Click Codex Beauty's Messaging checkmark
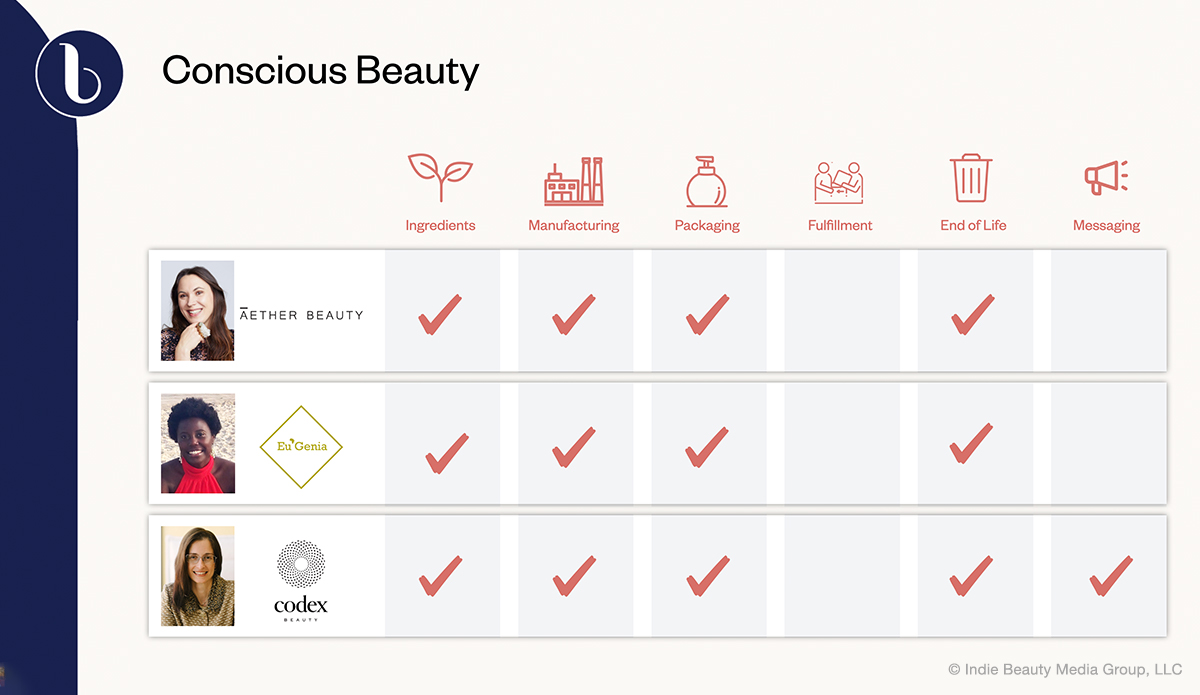The height and width of the screenshot is (695, 1200). (x=1110, y=576)
